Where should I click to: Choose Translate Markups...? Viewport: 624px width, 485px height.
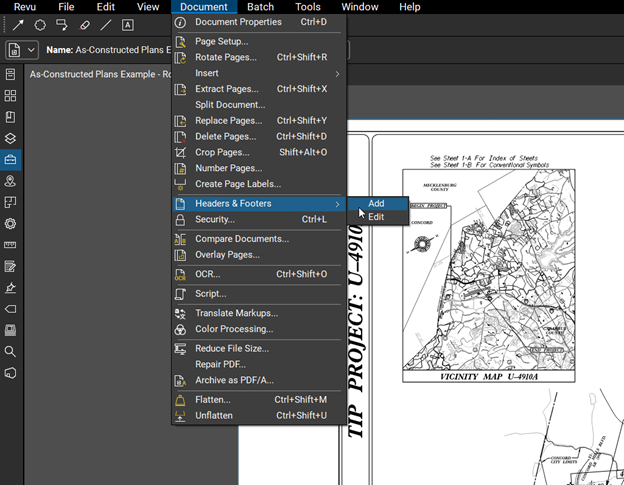258,314
